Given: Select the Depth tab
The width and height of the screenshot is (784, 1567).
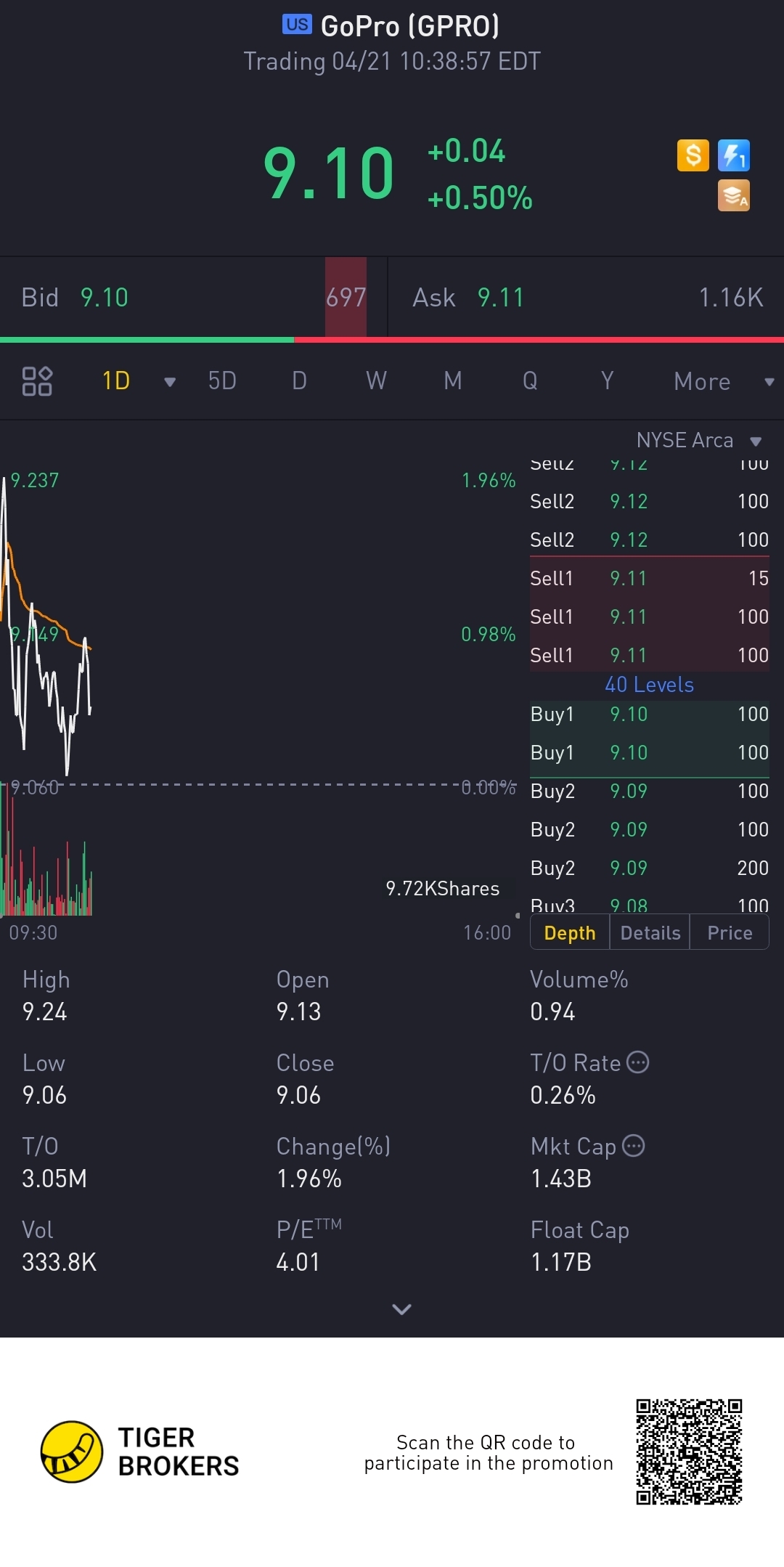Looking at the screenshot, I should click(x=570, y=933).
